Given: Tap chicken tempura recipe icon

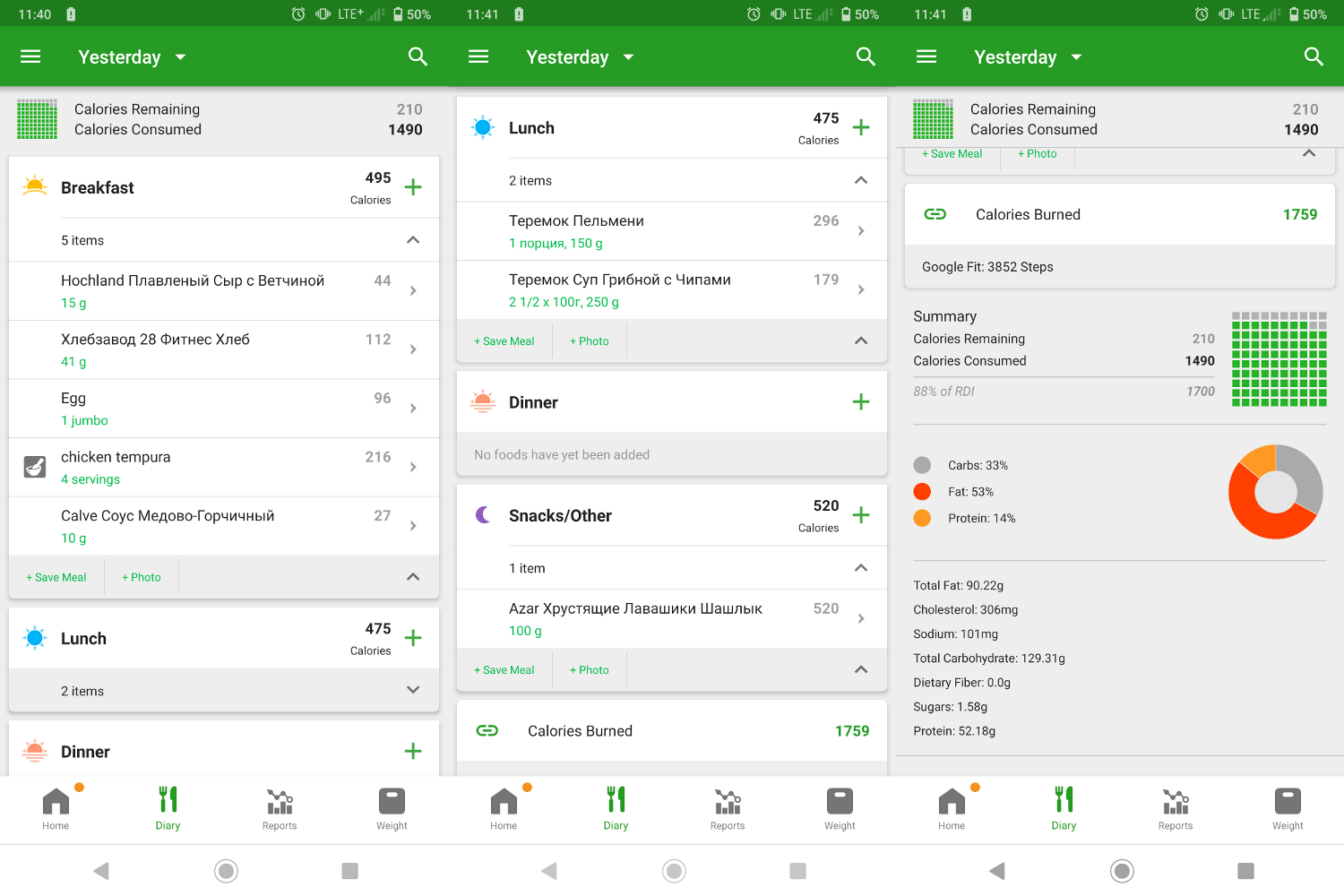Looking at the screenshot, I should click(x=35, y=466).
